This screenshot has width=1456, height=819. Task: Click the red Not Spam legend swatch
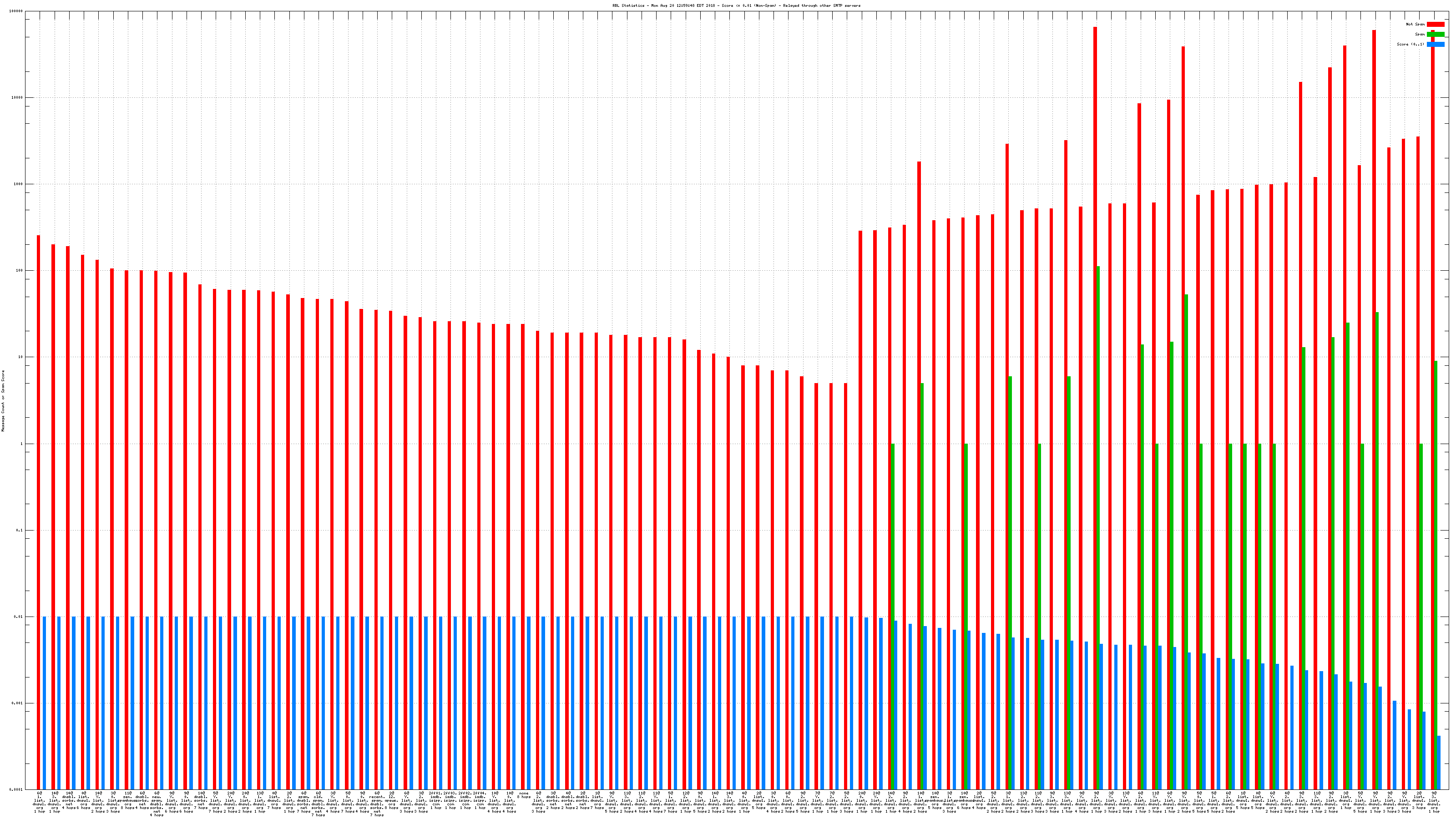[x=1435, y=24]
